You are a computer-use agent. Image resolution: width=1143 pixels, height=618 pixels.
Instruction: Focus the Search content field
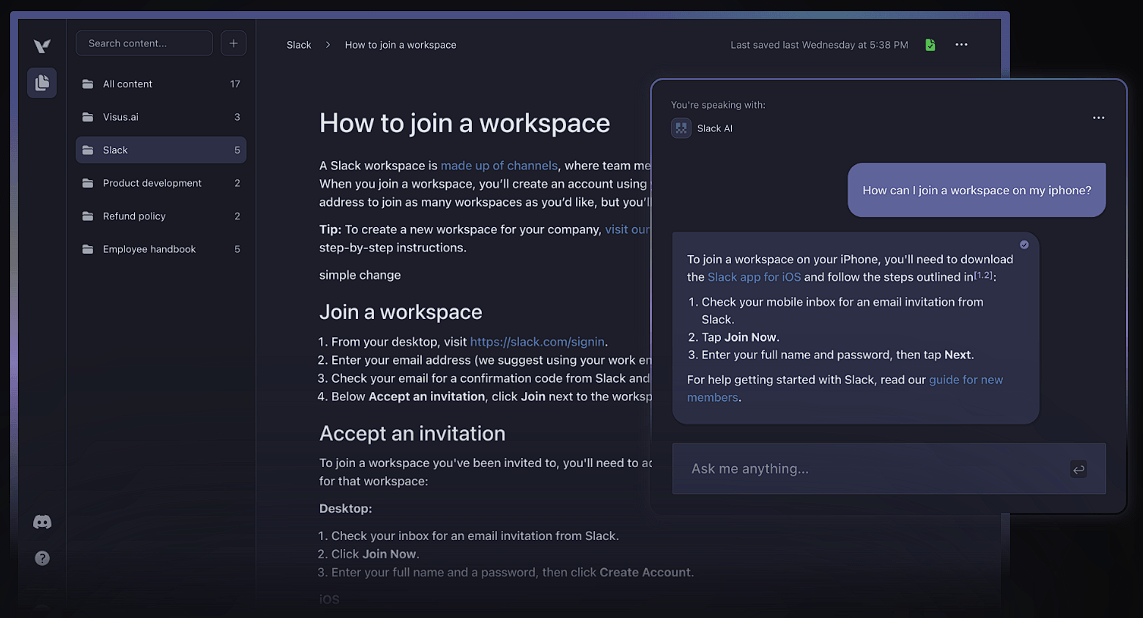[144, 44]
